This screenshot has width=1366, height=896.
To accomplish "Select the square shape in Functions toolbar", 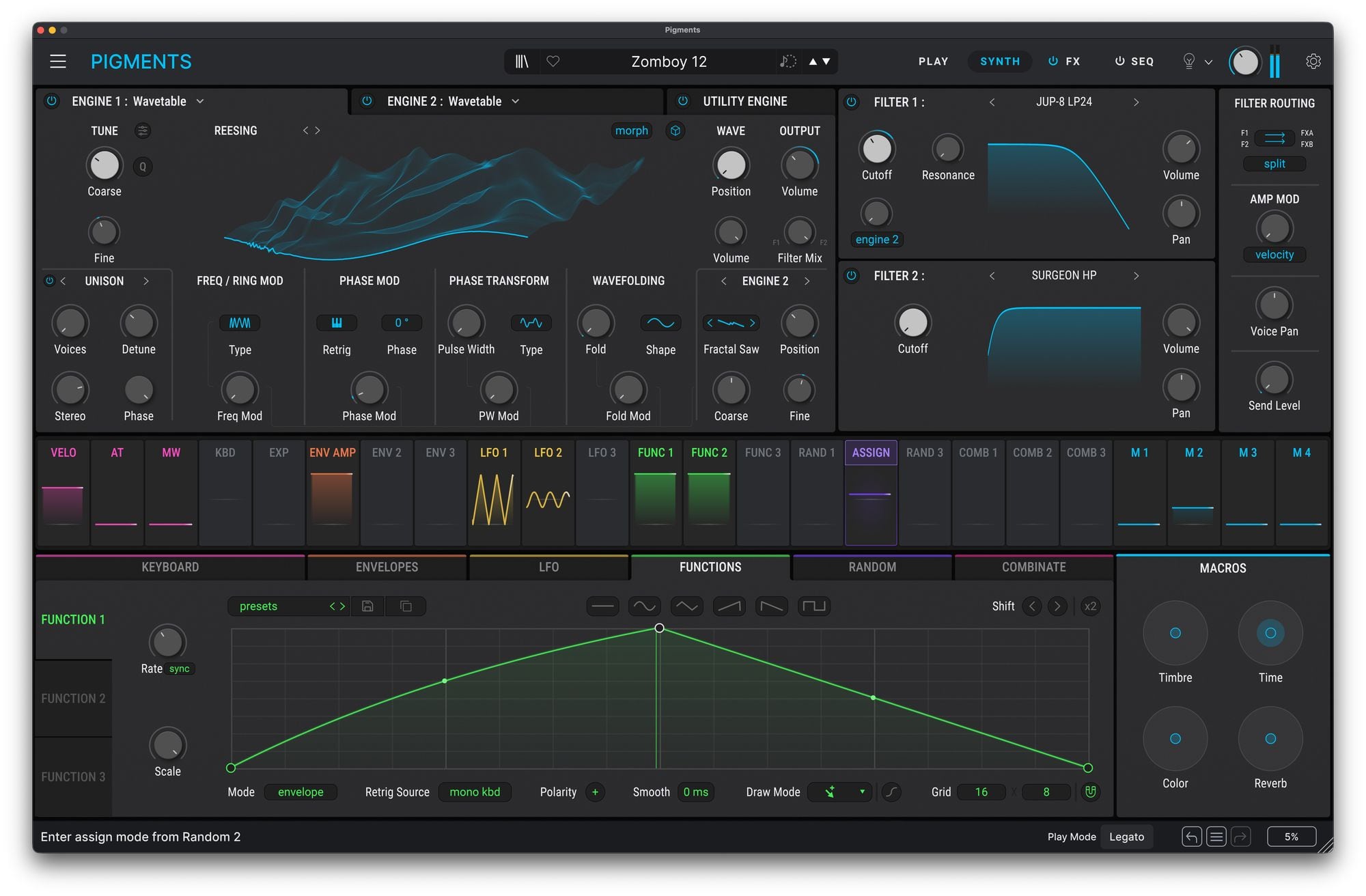I will [813, 606].
